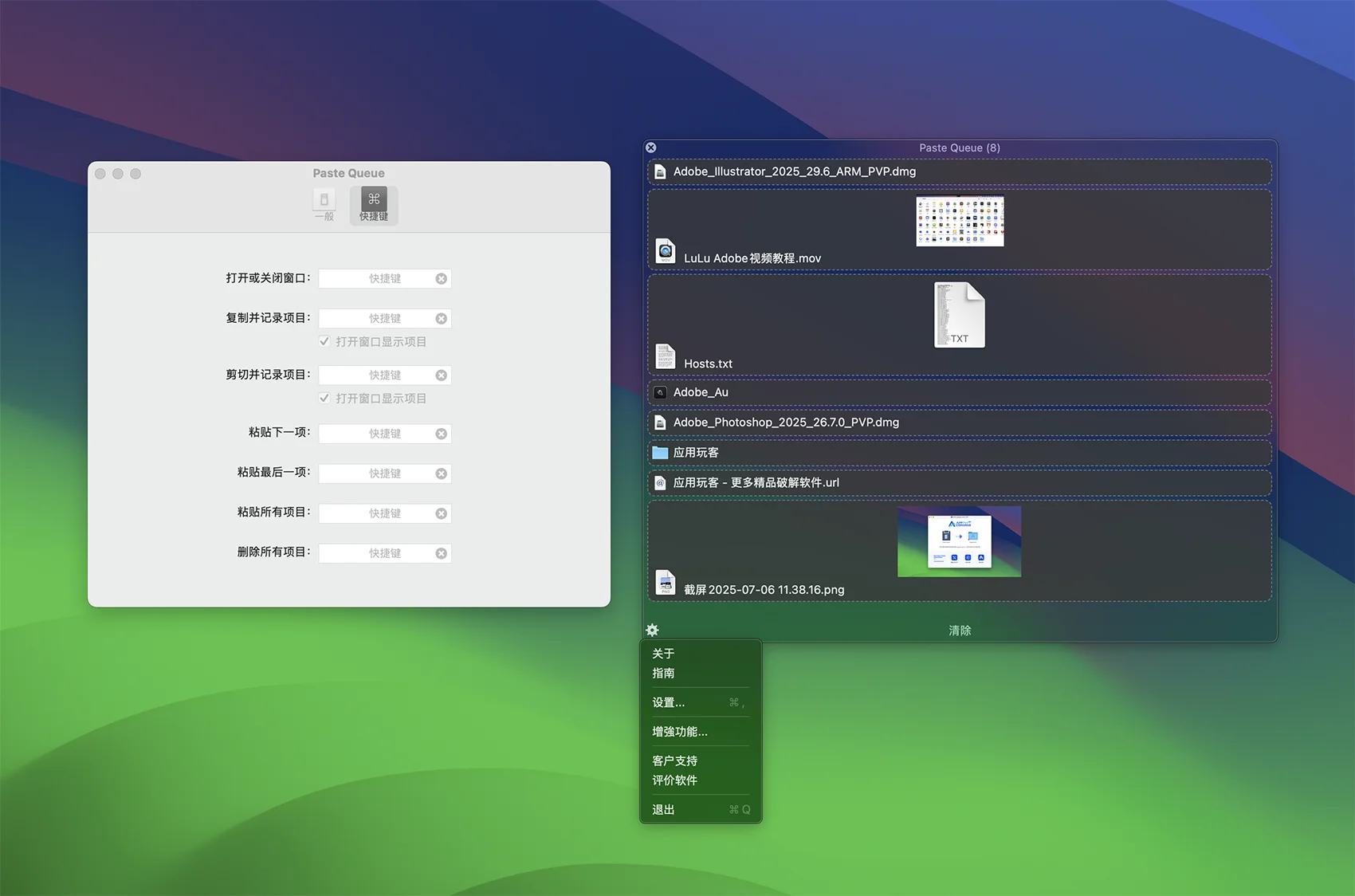Image resolution: width=1355 pixels, height=896 pixels.
Task: Select the 快捷键 settings tab
Action: [x=374, y=205]
